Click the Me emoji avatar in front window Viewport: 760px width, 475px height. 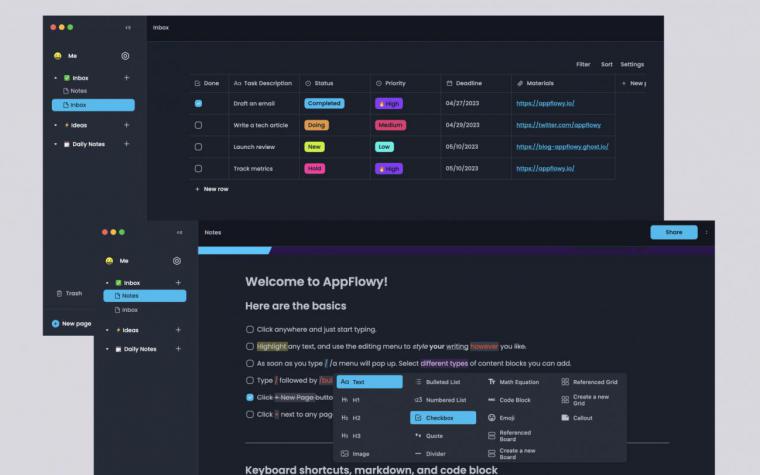pyautogui.click(x=110, y=261)
